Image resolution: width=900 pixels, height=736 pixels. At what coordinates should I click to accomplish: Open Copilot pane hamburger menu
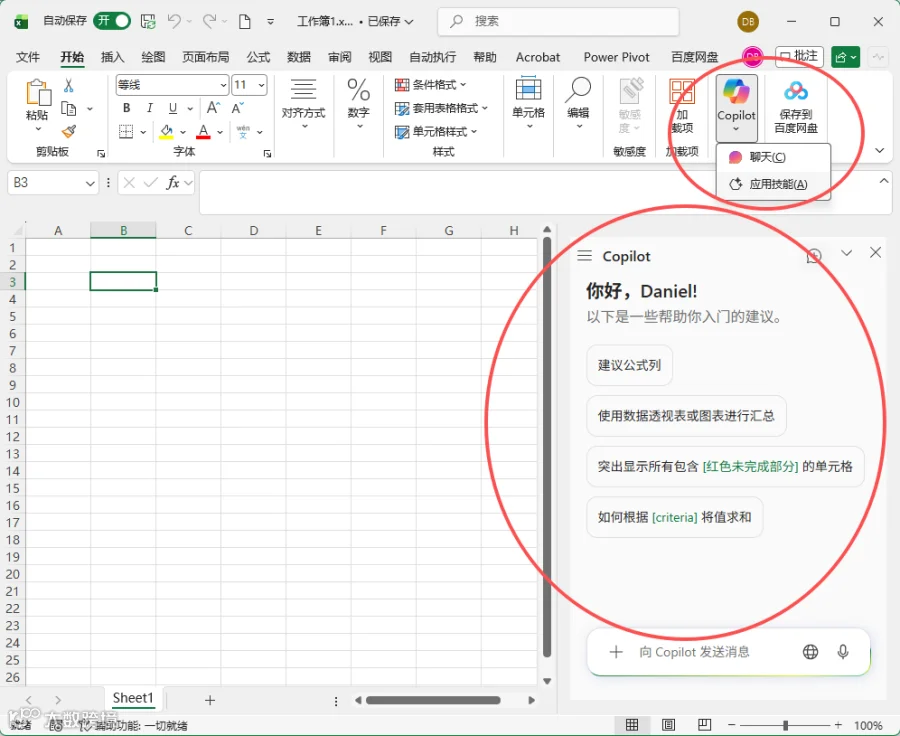584,255
